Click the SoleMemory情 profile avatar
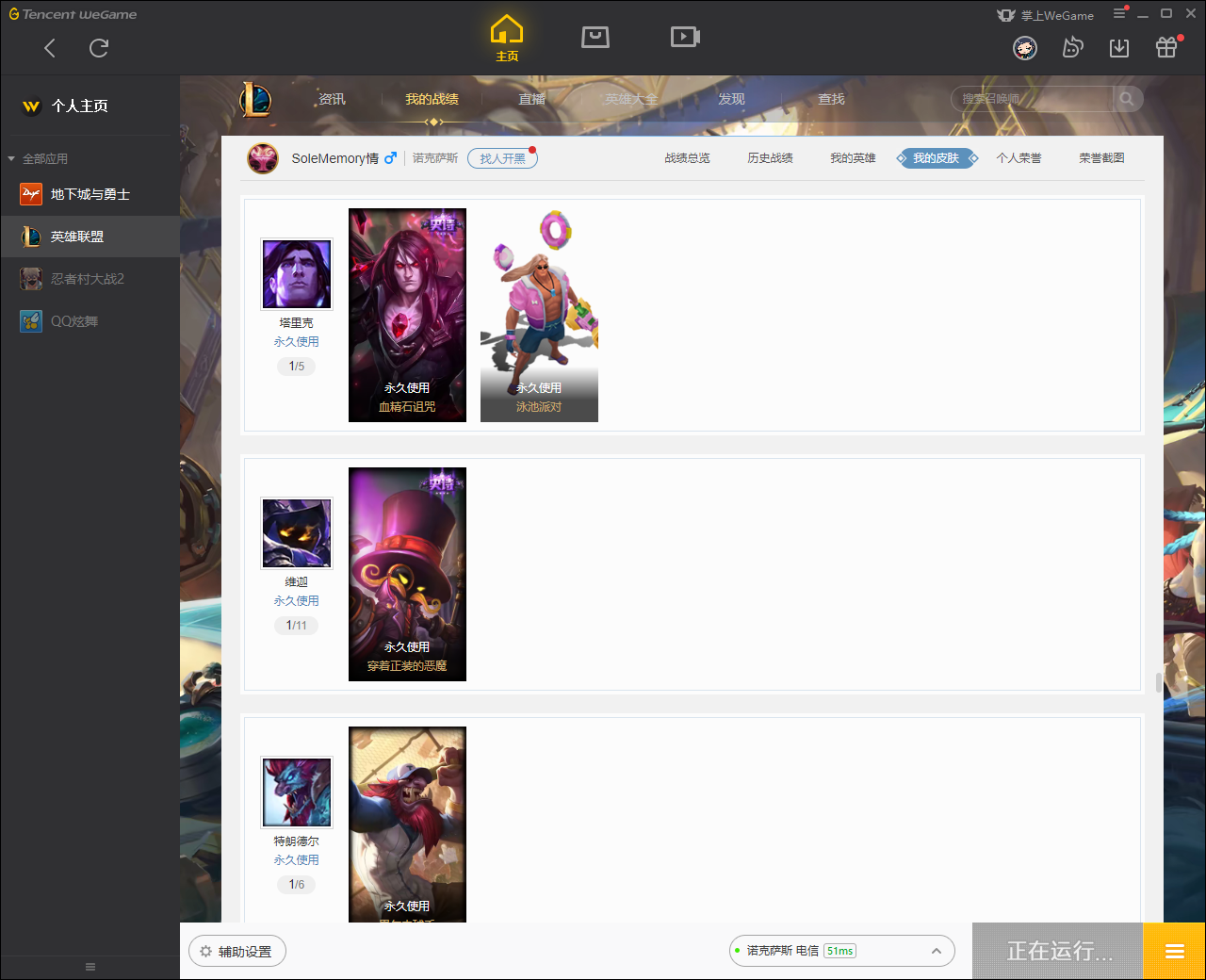1206x980 pixels. [263, 158]
